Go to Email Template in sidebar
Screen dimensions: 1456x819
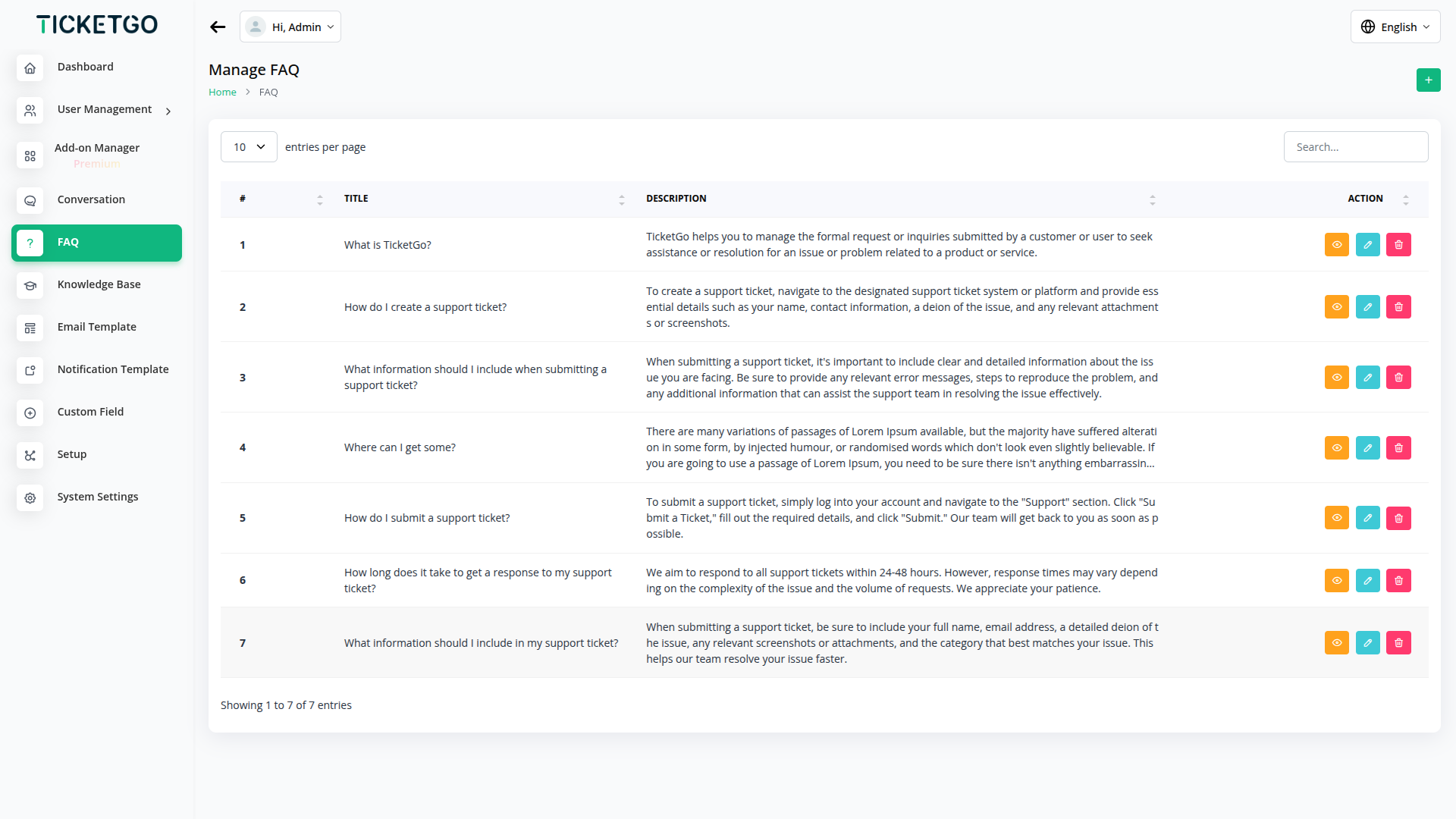(96, 327)
